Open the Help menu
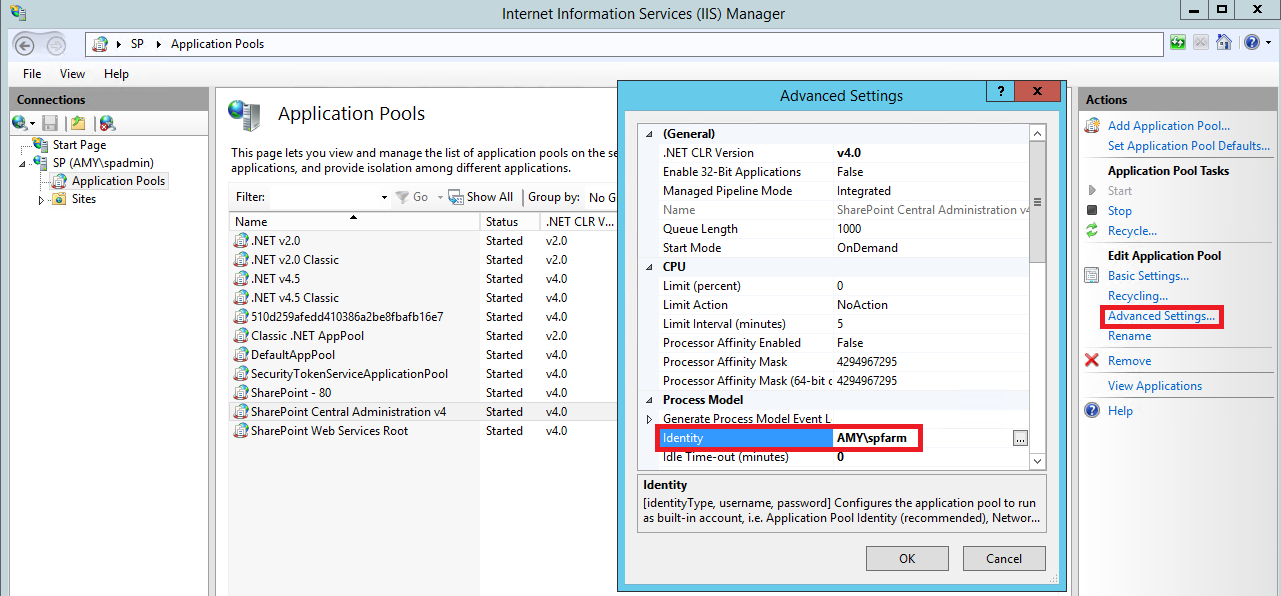 [116, 74]
